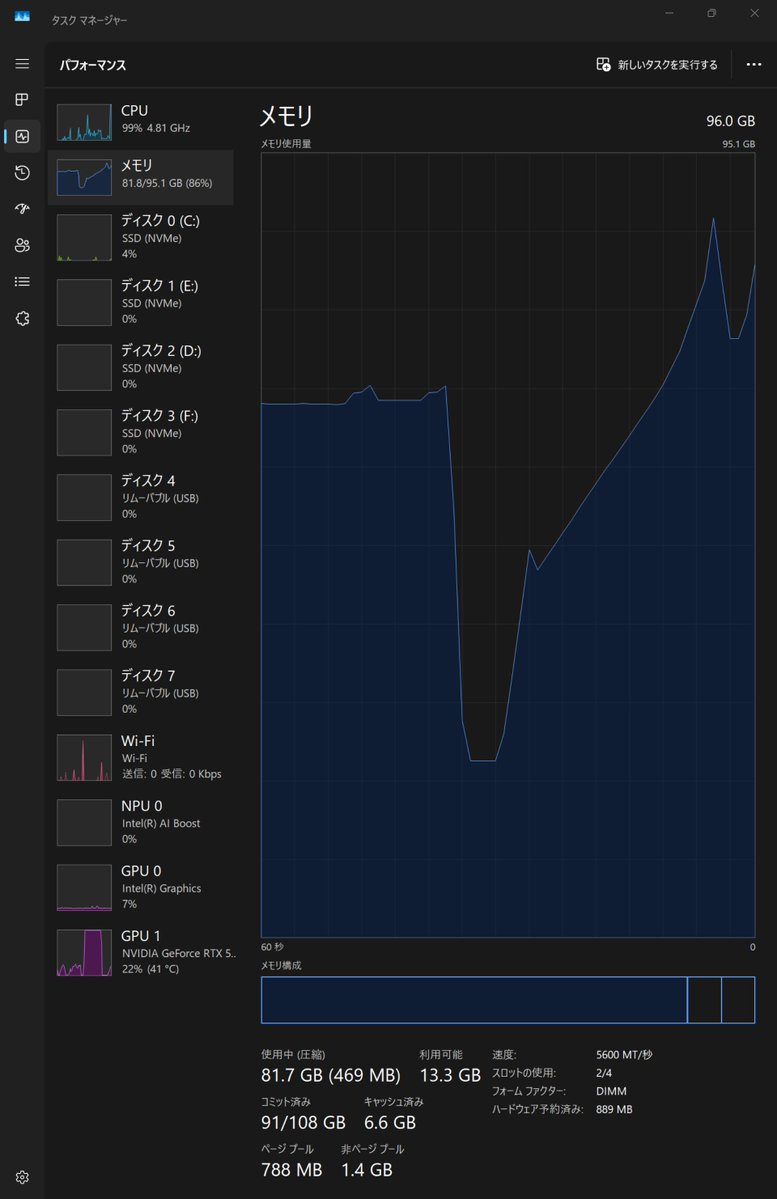Select ディスク 1 (E:) item

[x=141, y=303]
